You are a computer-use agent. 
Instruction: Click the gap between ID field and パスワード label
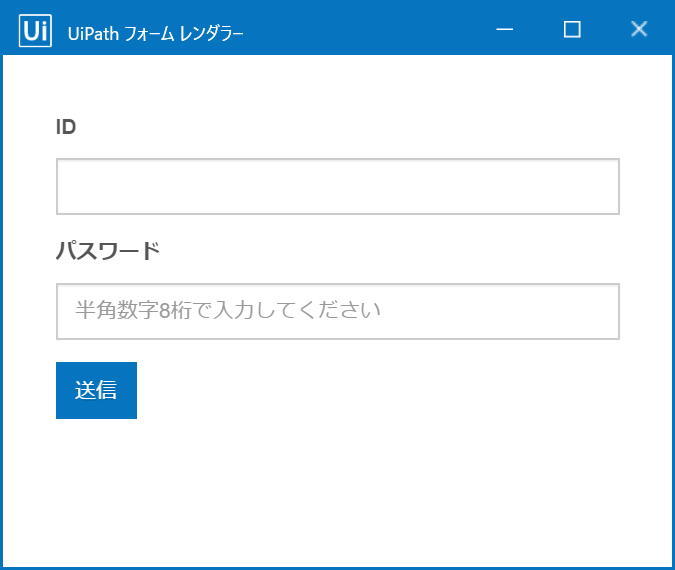(338, 226)
